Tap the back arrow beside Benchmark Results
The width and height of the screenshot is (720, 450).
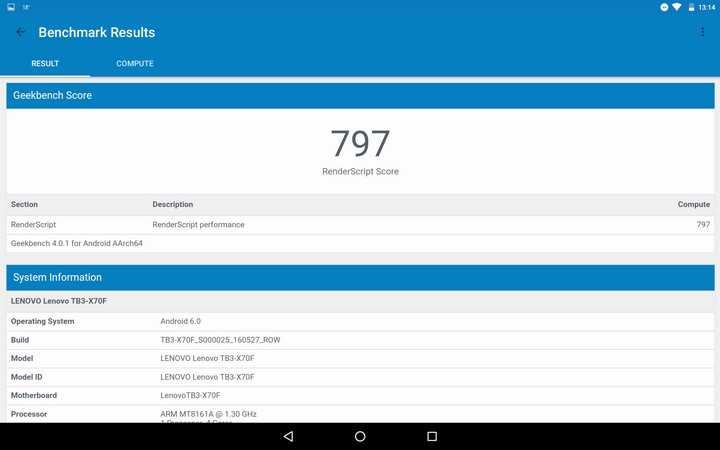[x=21, y=32]
